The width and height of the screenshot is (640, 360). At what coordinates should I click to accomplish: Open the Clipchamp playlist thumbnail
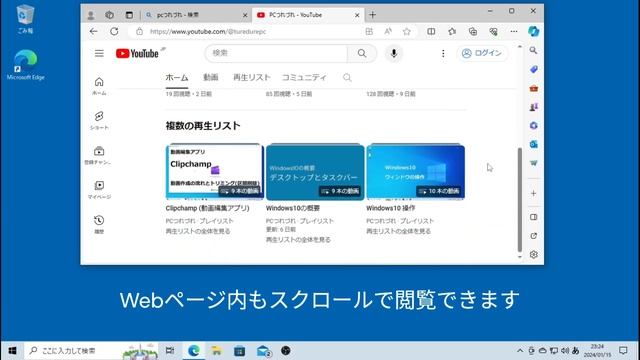tap(215, 172)
